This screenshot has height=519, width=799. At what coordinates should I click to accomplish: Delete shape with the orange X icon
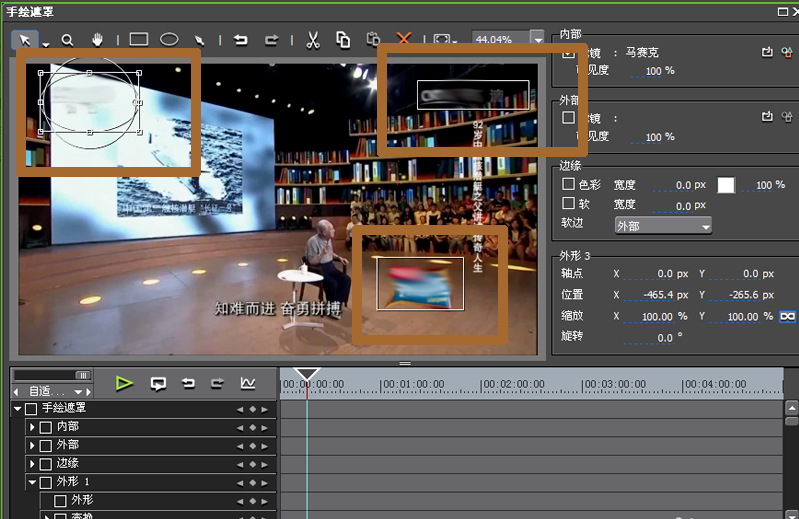point(404,40)
